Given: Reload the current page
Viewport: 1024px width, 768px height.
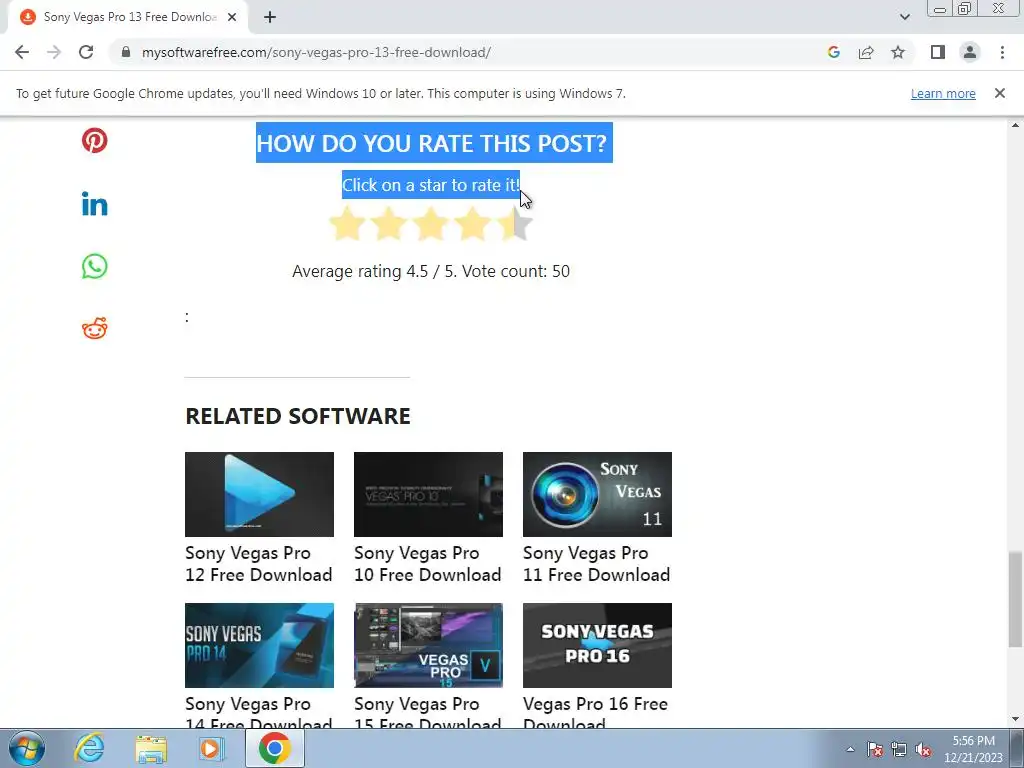Looking at the screenshot, I should 86,52.
